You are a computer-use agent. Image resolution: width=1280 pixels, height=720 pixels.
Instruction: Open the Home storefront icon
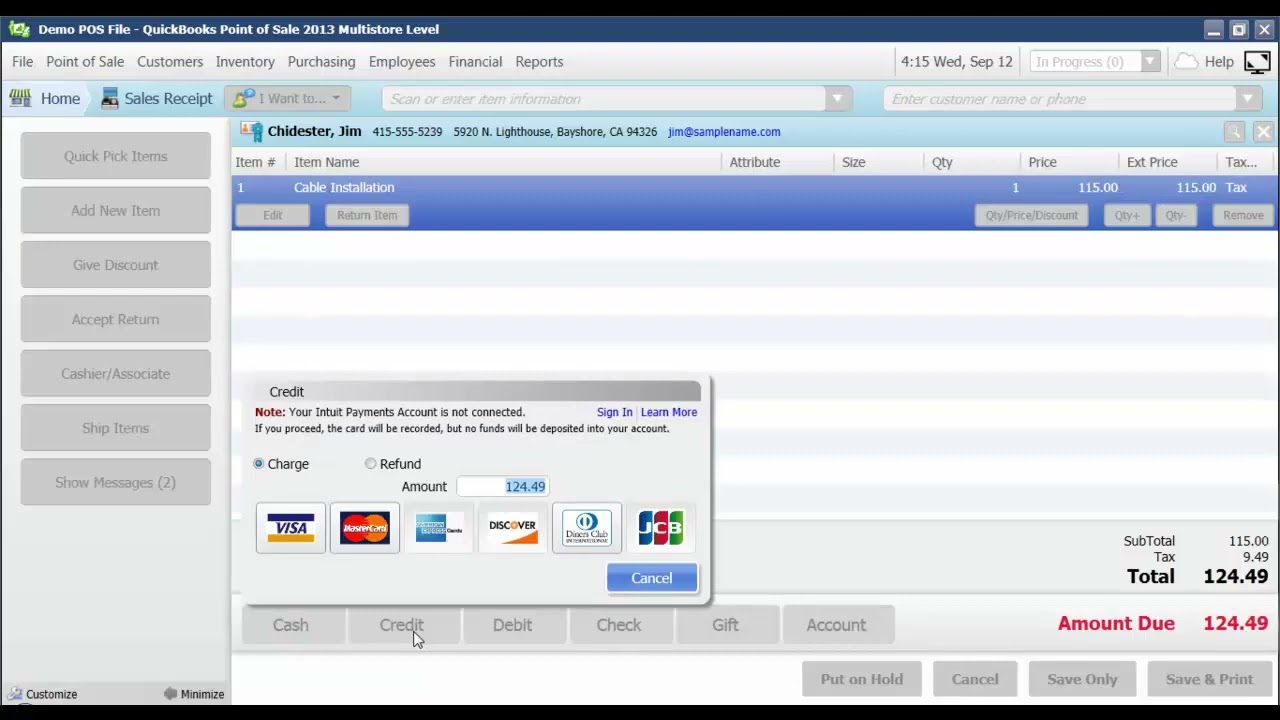pos(20,98)
